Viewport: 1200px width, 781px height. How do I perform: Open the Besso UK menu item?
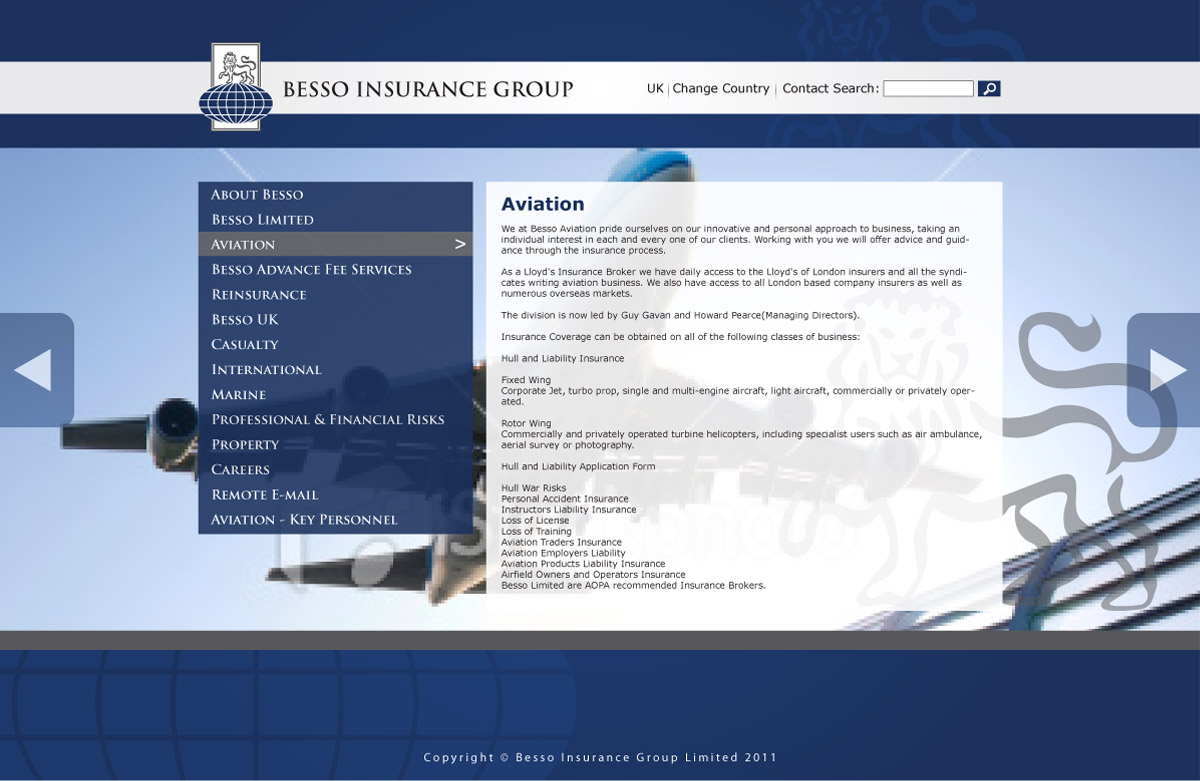pyautogui.click(x=245, y=319)
